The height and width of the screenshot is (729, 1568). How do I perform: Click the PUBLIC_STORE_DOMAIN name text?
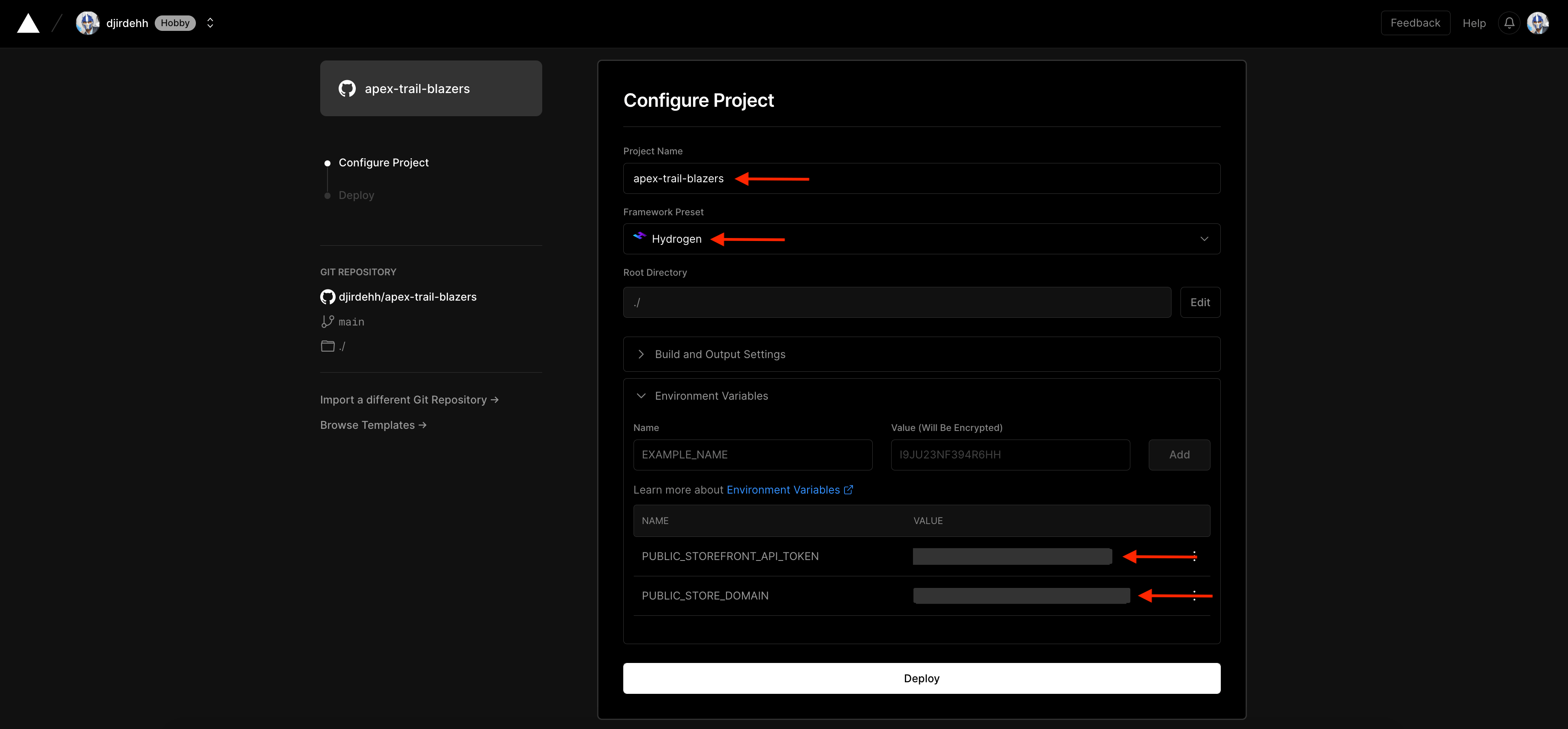[x=705, y=596]
